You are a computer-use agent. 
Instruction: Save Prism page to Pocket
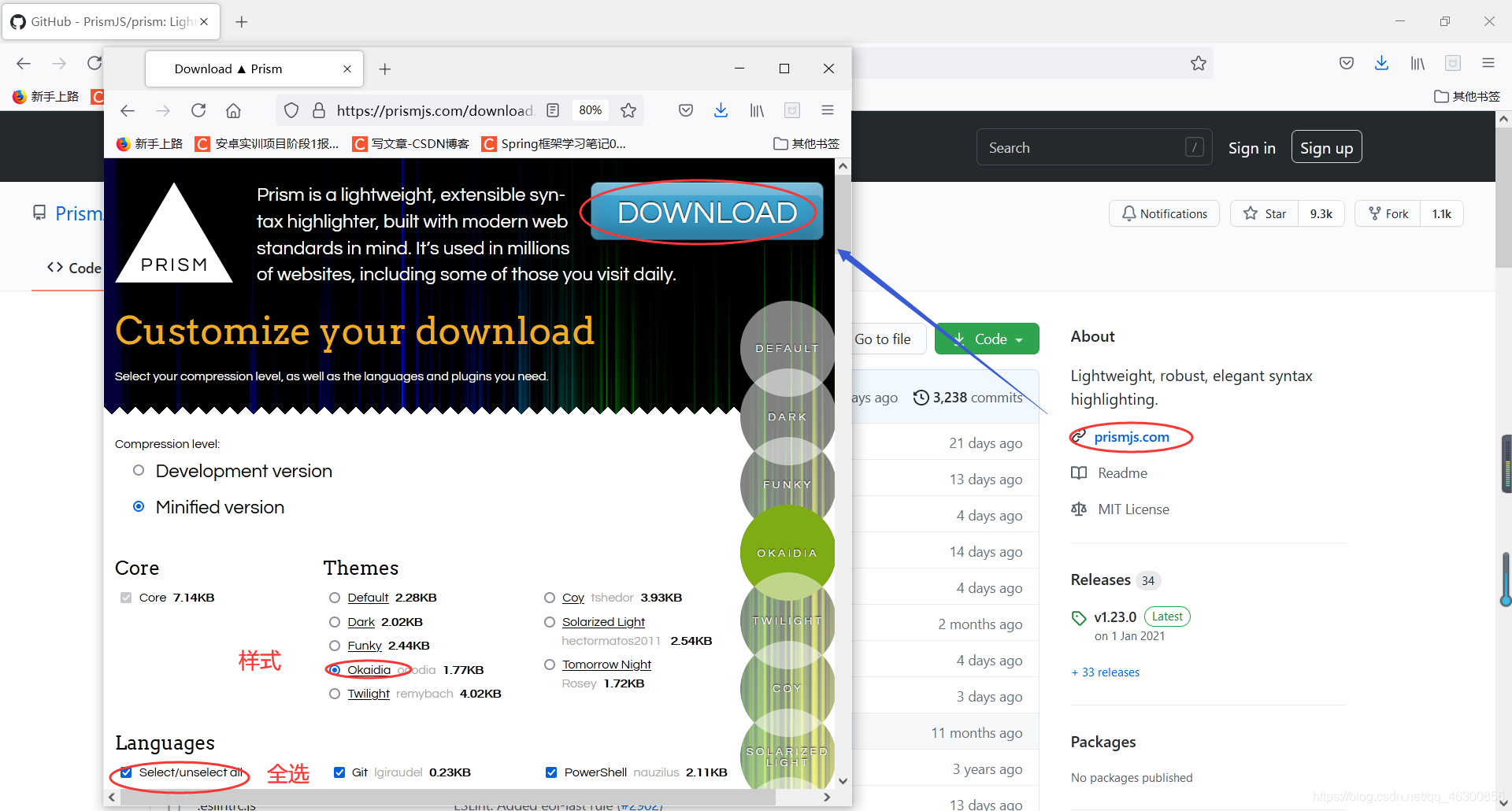click(686, 111)
